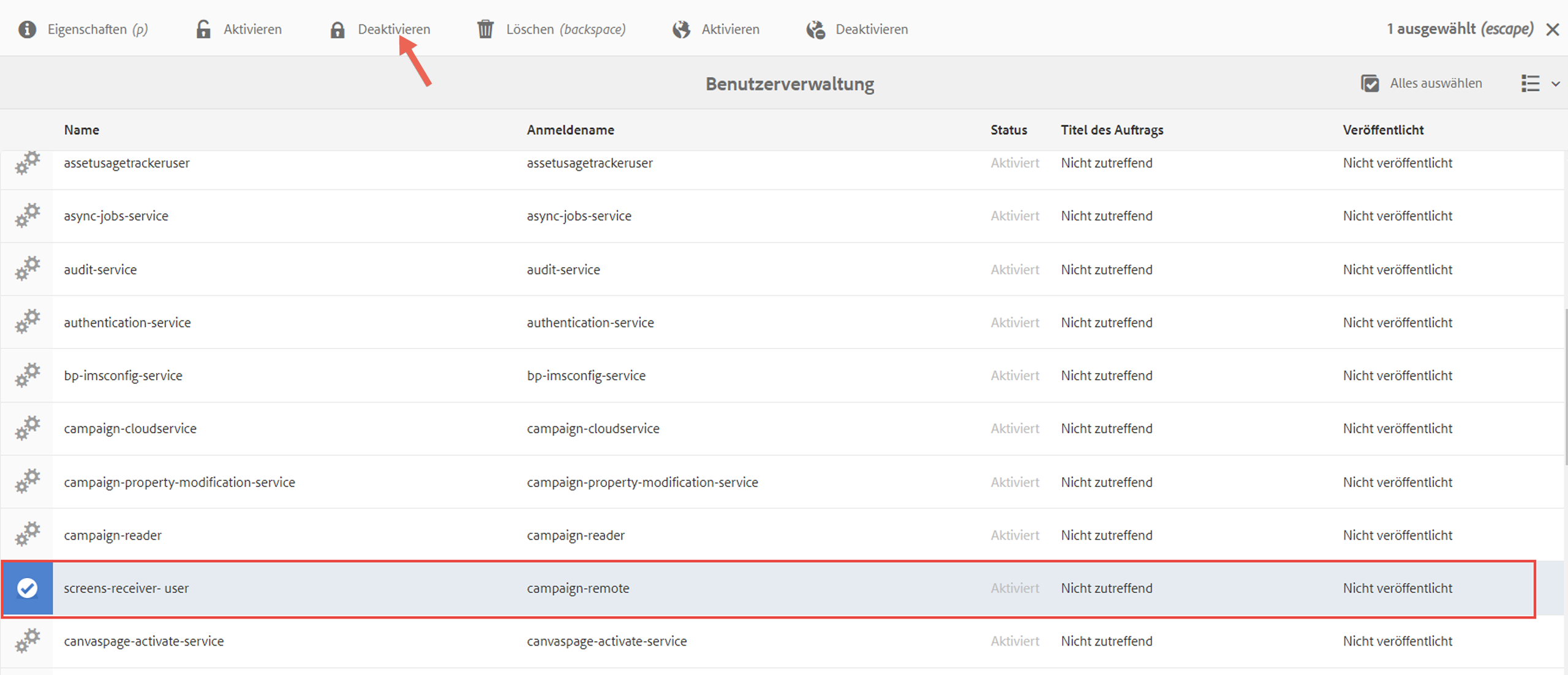The width and height of the screenshot is (1568, 675).
Task: Click the trash can Löschen icon
Action: pos(485,29)
